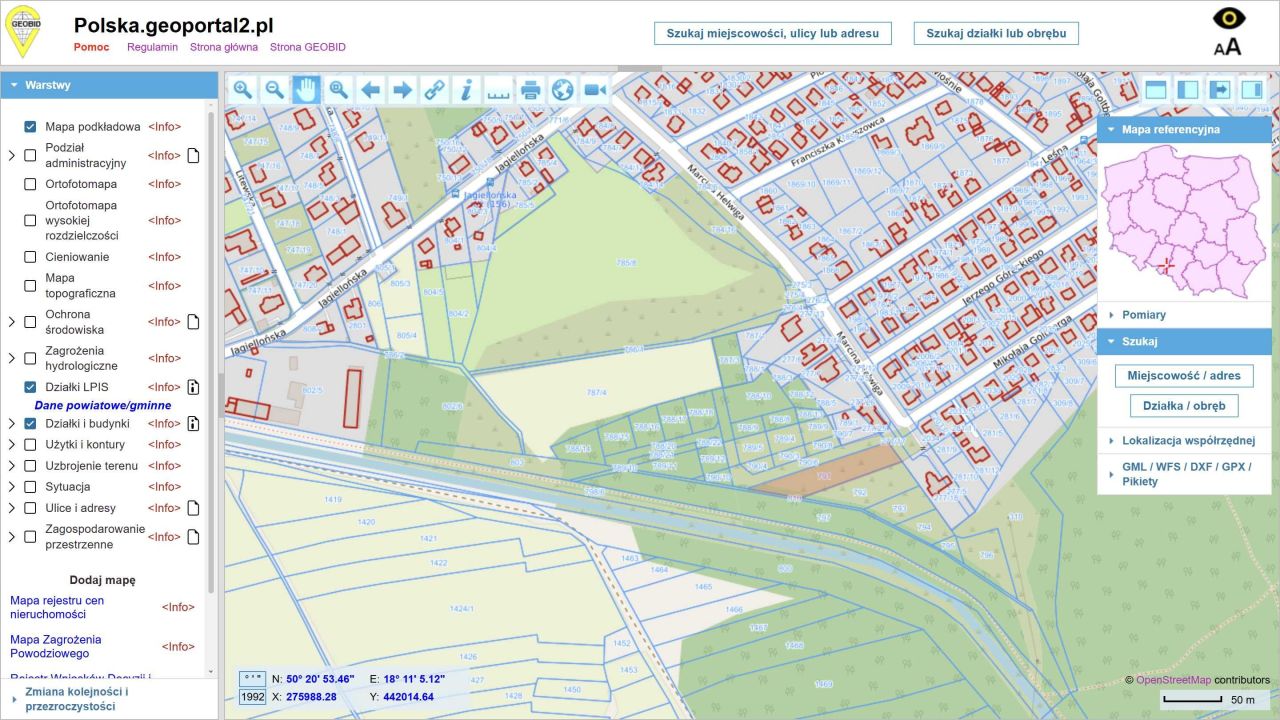Enable the Ortofotomapa layer checkbox
1280x720 pixels.
coord(30,184)
